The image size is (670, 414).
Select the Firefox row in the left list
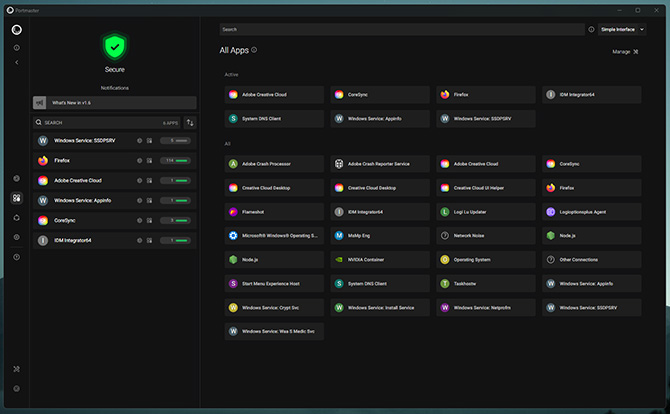point(115,161)
